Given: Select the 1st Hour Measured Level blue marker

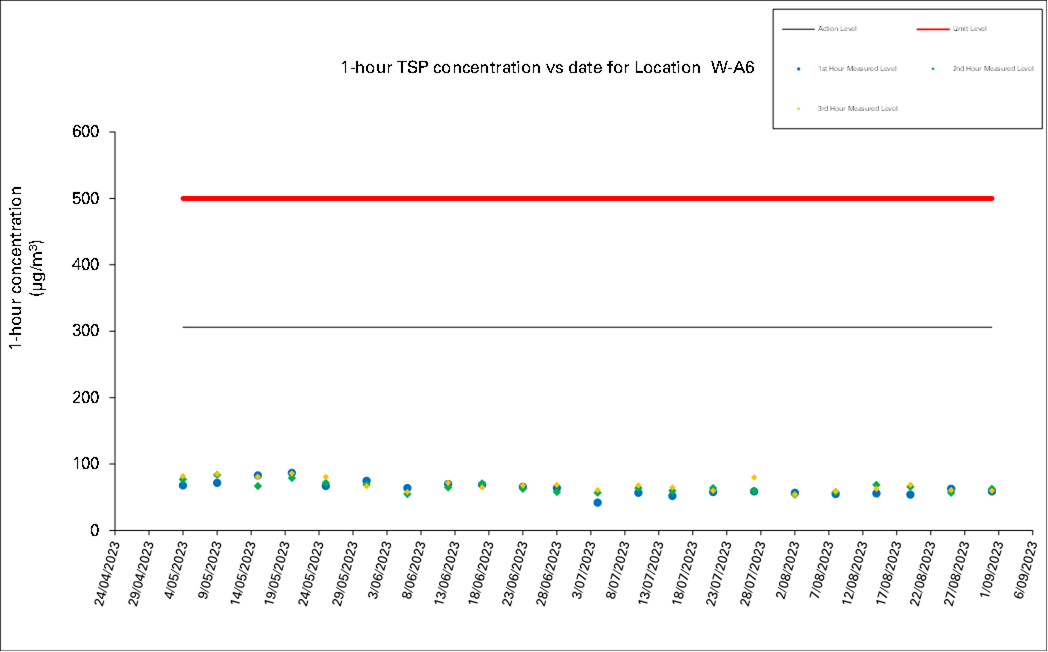Looking at the screenshot, I should point(799,68).
